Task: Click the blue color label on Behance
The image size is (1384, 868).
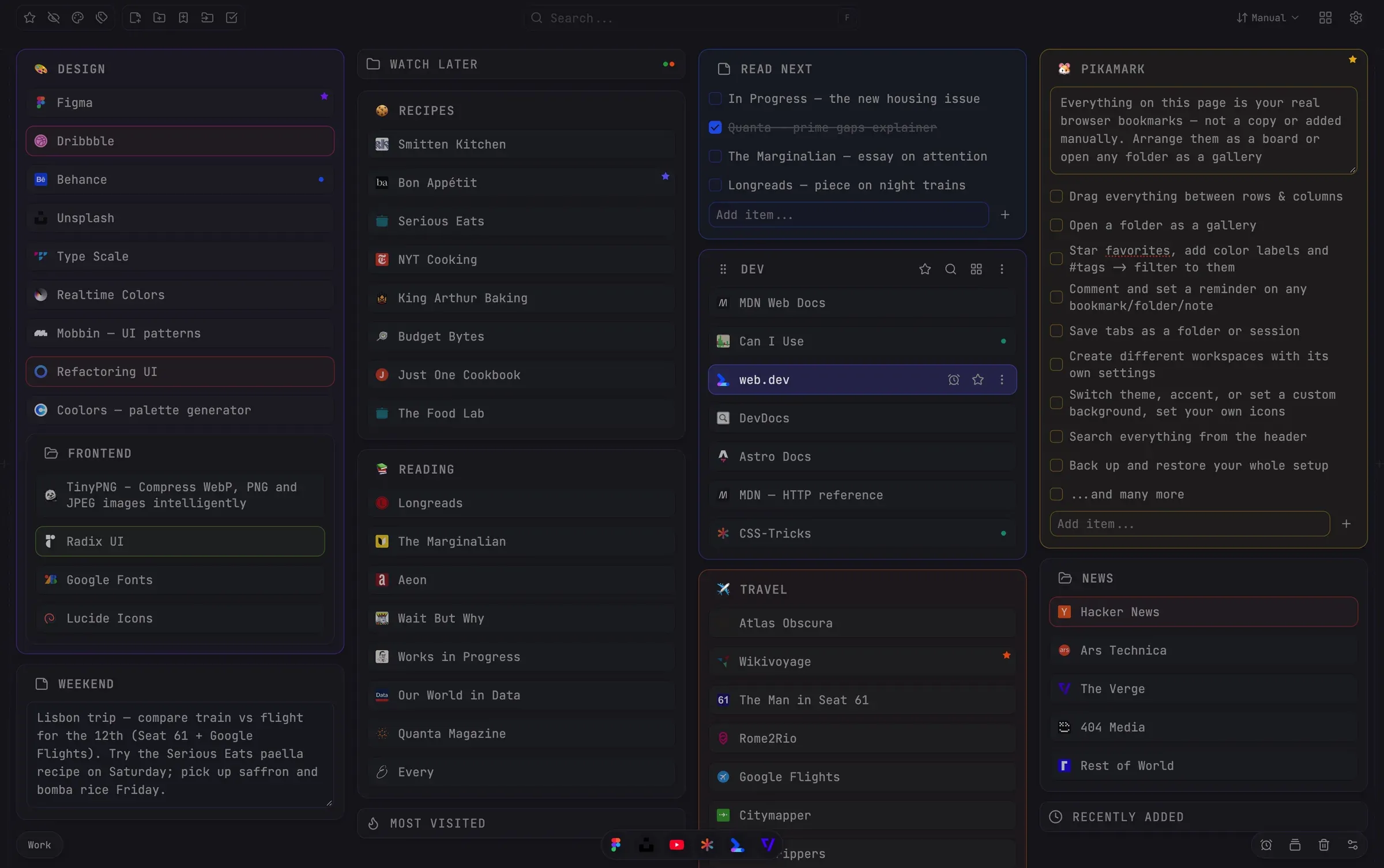Action: click(x=321, y=180)
